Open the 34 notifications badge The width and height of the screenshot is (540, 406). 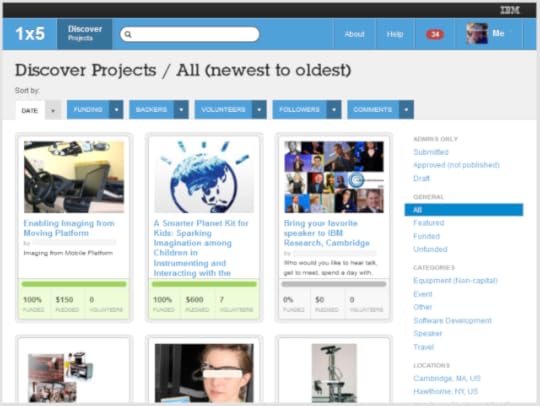435,34
